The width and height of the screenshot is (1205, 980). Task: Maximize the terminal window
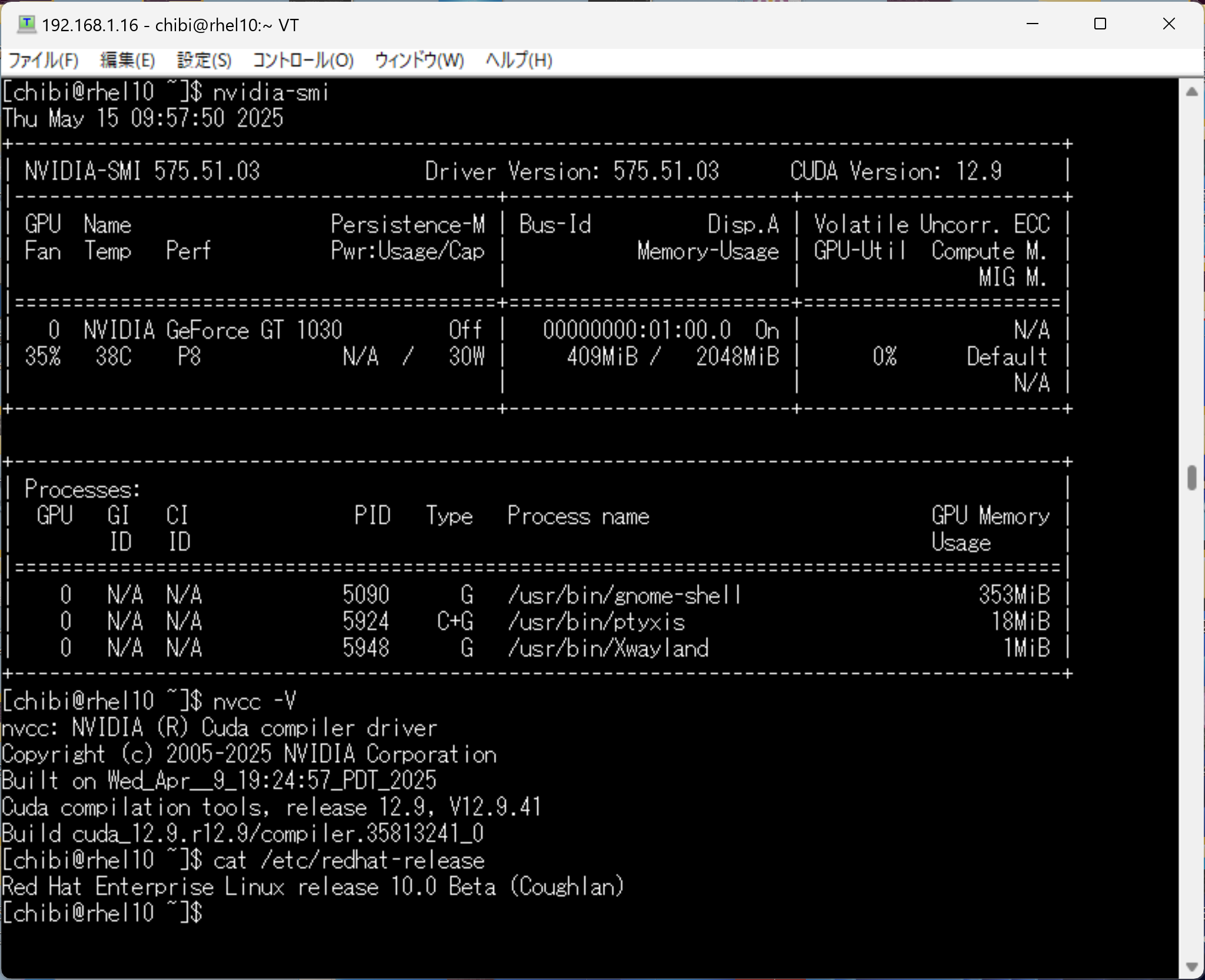click(x=1100, y=24)
